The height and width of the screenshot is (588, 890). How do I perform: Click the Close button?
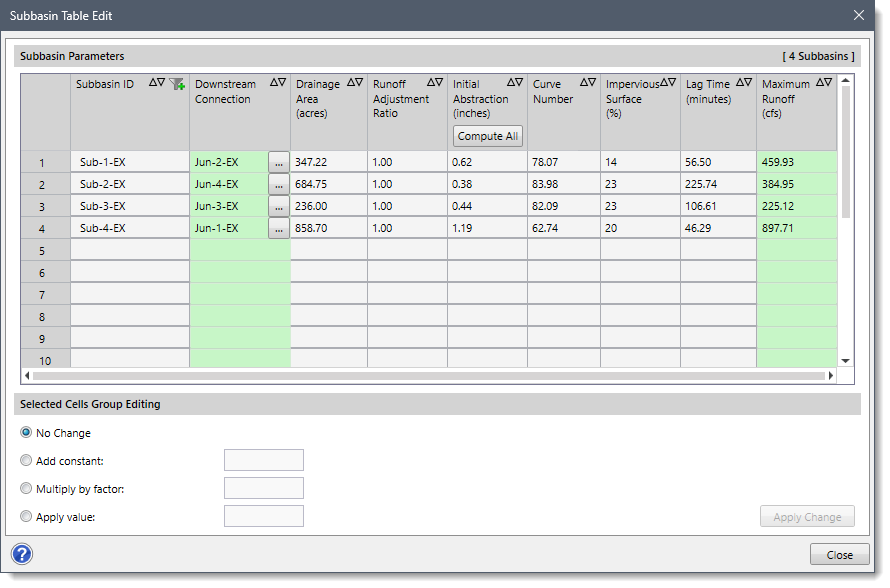pos(839,554)
